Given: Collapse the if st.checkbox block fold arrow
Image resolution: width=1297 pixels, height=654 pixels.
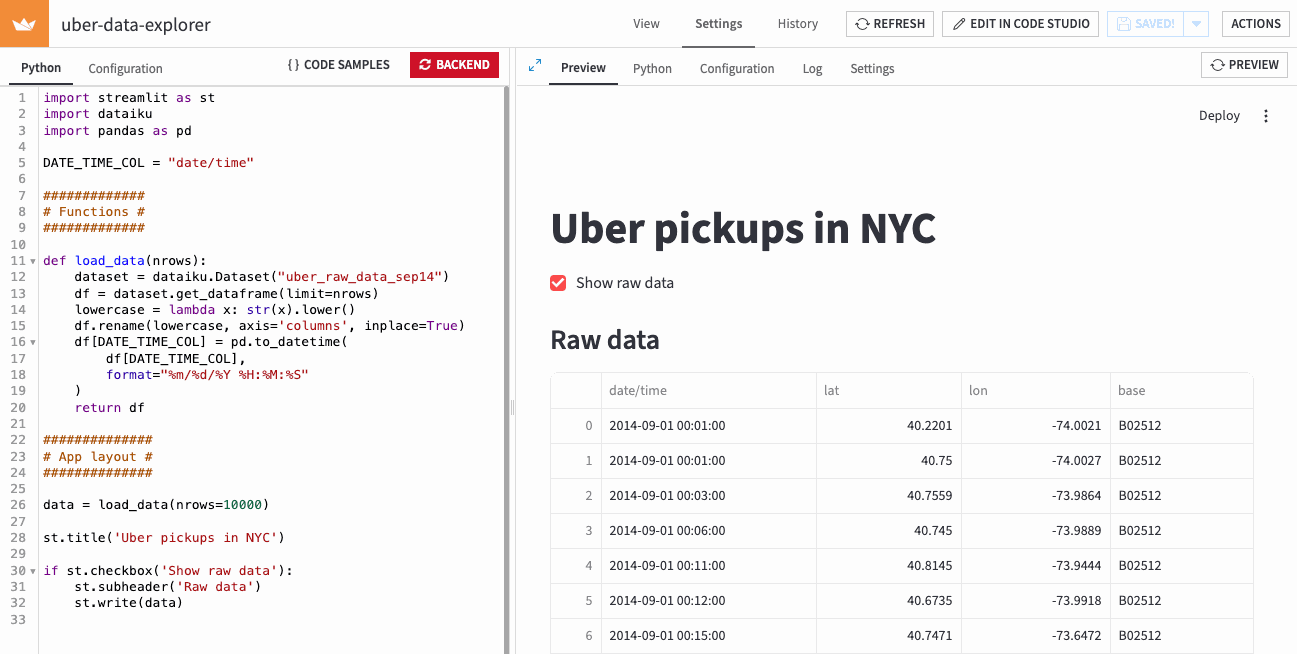Looking at the screenshot, I should [34, 571].
